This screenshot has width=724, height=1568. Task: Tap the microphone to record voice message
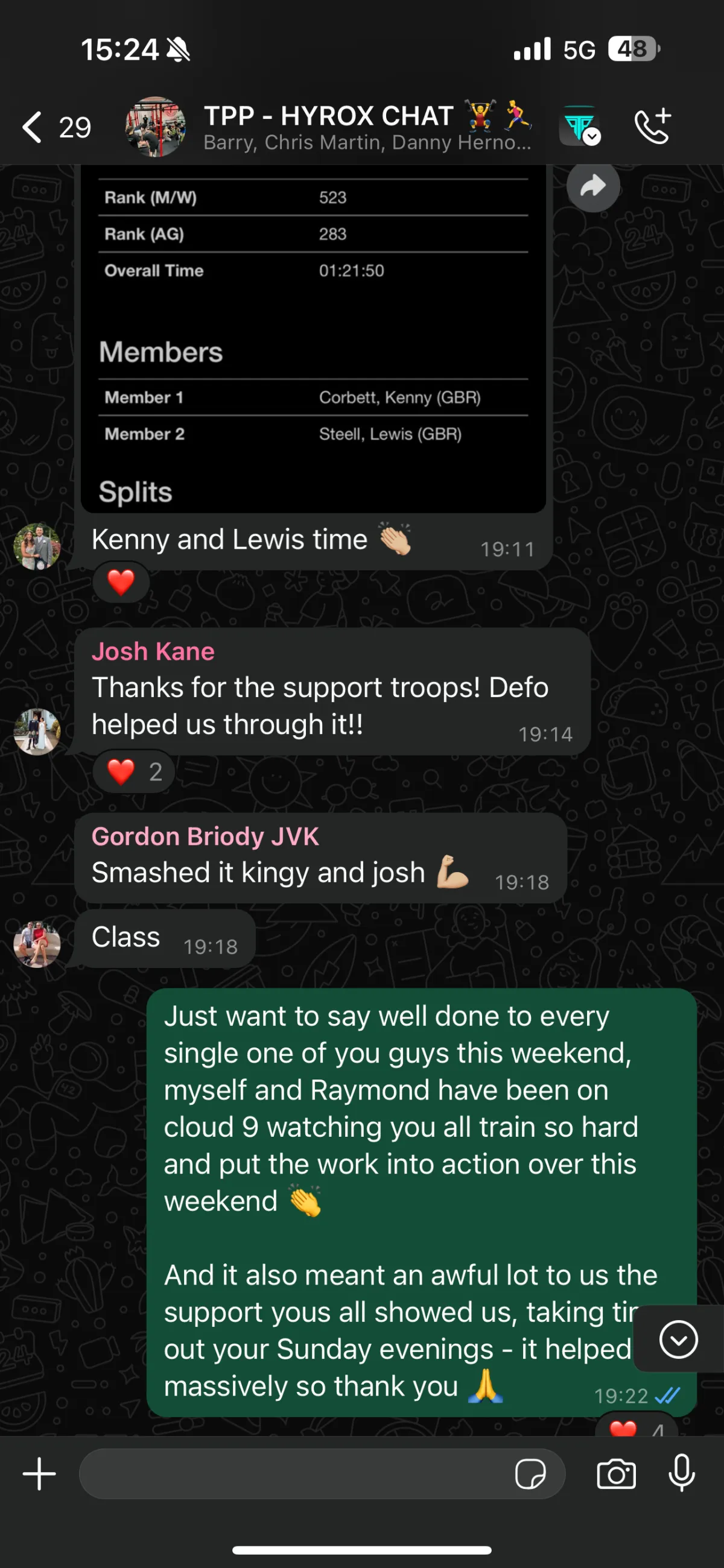coord(681,1473)
